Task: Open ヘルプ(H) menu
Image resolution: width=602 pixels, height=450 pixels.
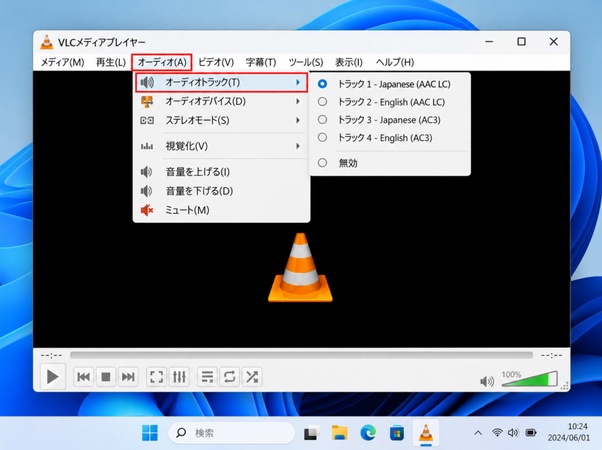Action: click(395, 62)
